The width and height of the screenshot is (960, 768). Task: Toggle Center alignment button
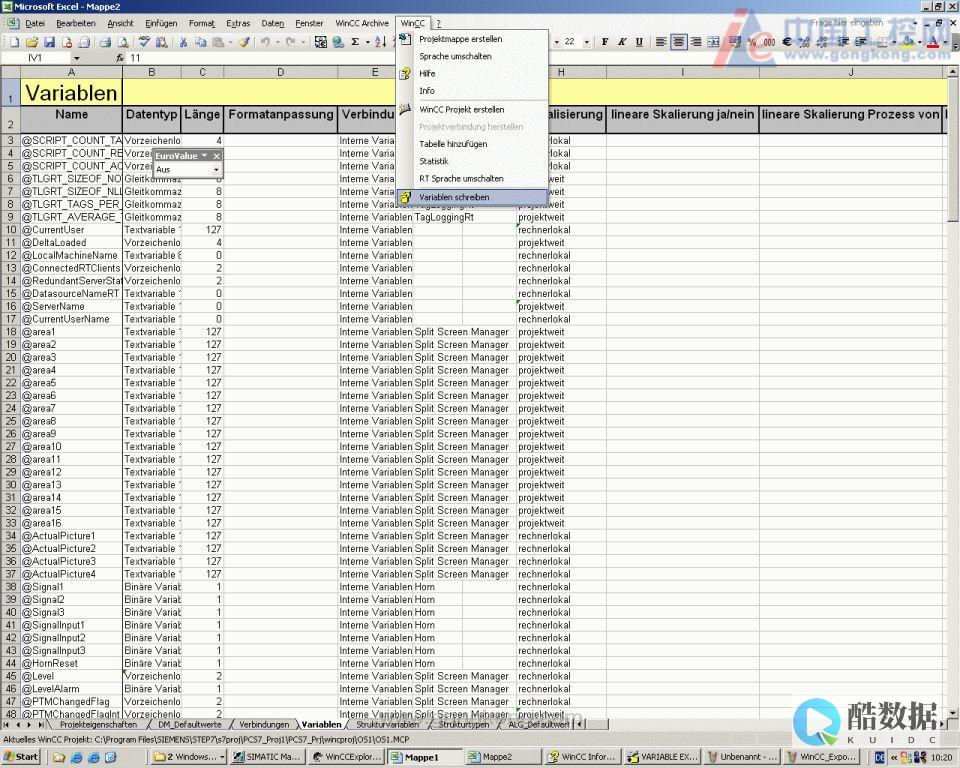tap(678, 42)
